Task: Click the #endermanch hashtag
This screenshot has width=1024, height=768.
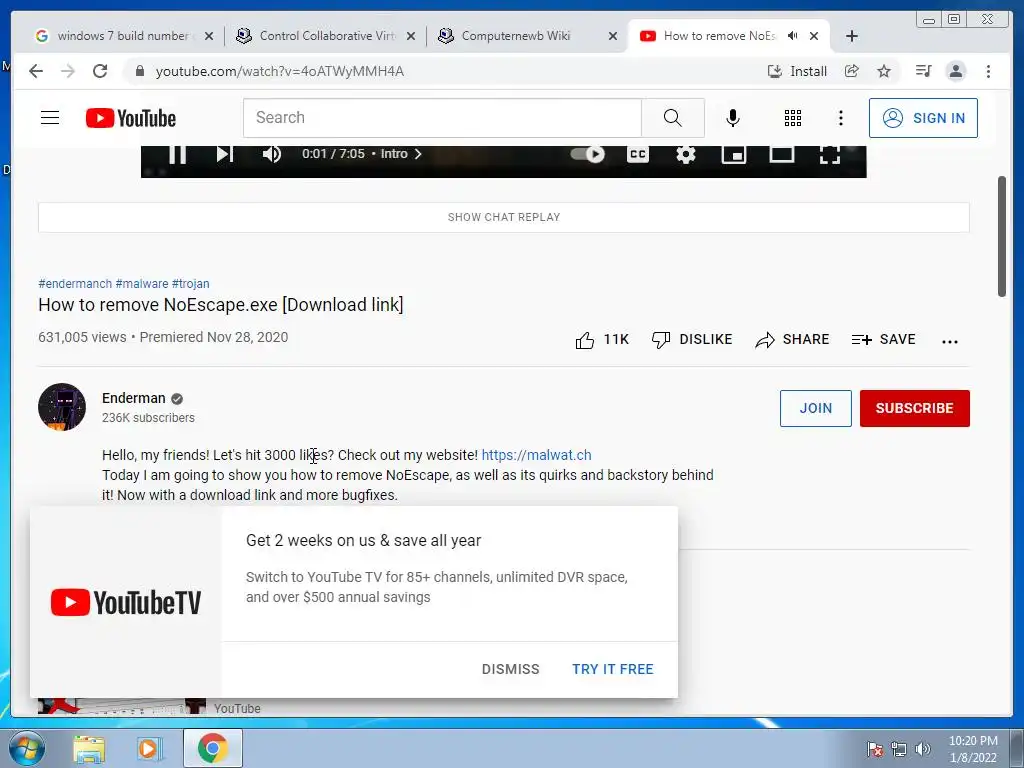Action: 75,283
